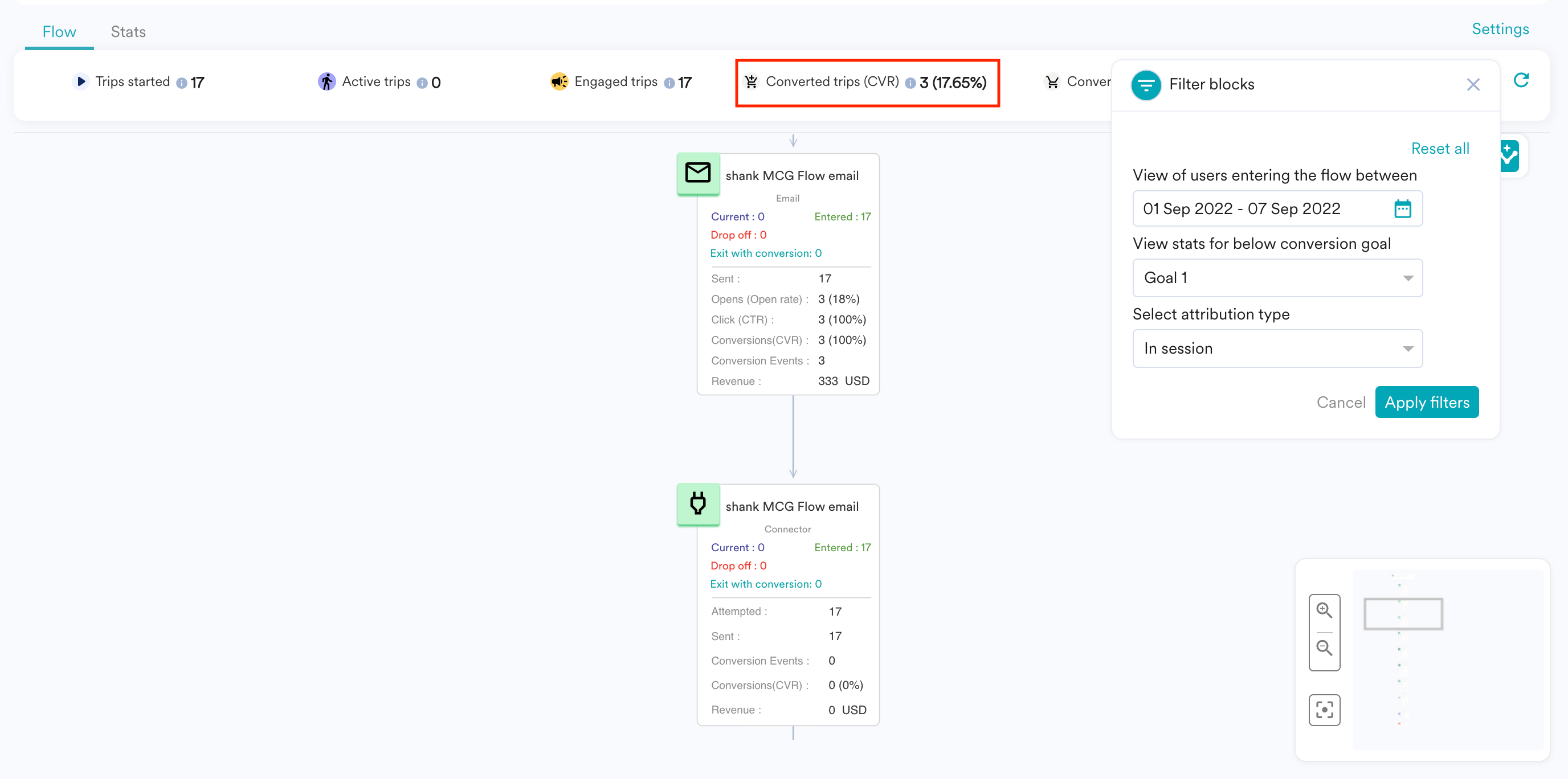Viewport: 1568px width, 779px height.
Task: Click the Trips started 17 value
Action: tap(197, 83)
